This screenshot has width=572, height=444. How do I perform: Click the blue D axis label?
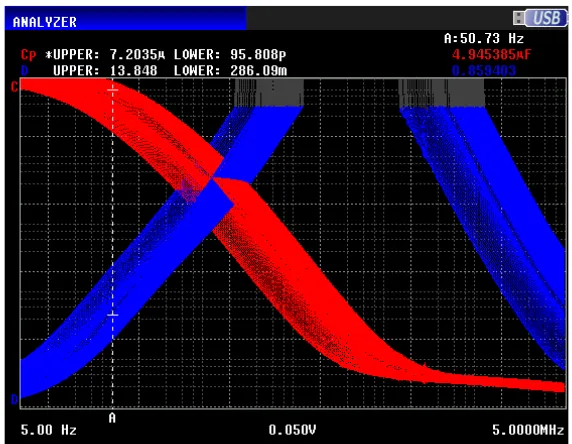pyautogui.click(x=14, y=399)
